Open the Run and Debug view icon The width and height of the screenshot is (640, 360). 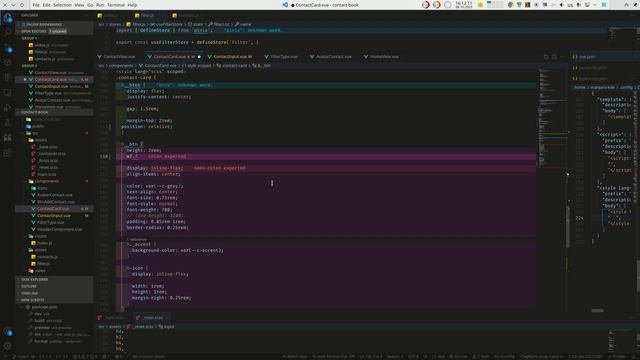[7, 107]
